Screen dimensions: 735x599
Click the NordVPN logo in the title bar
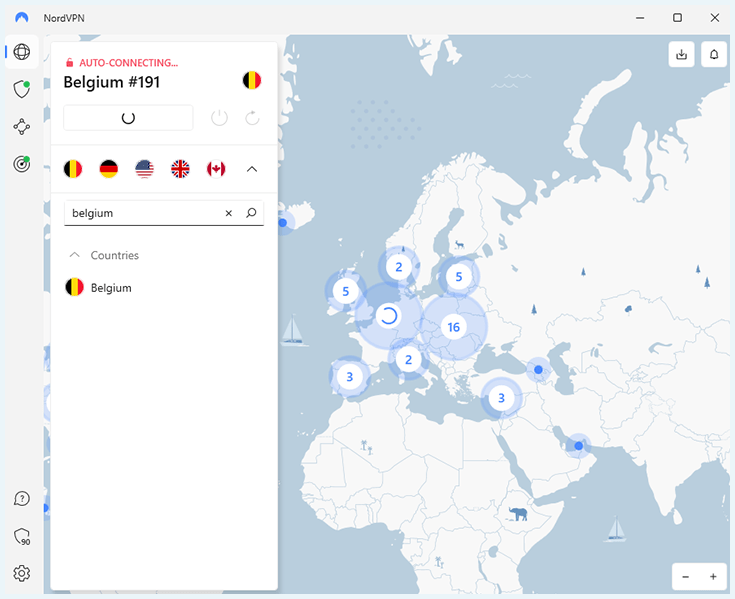(x=22, y=18)
